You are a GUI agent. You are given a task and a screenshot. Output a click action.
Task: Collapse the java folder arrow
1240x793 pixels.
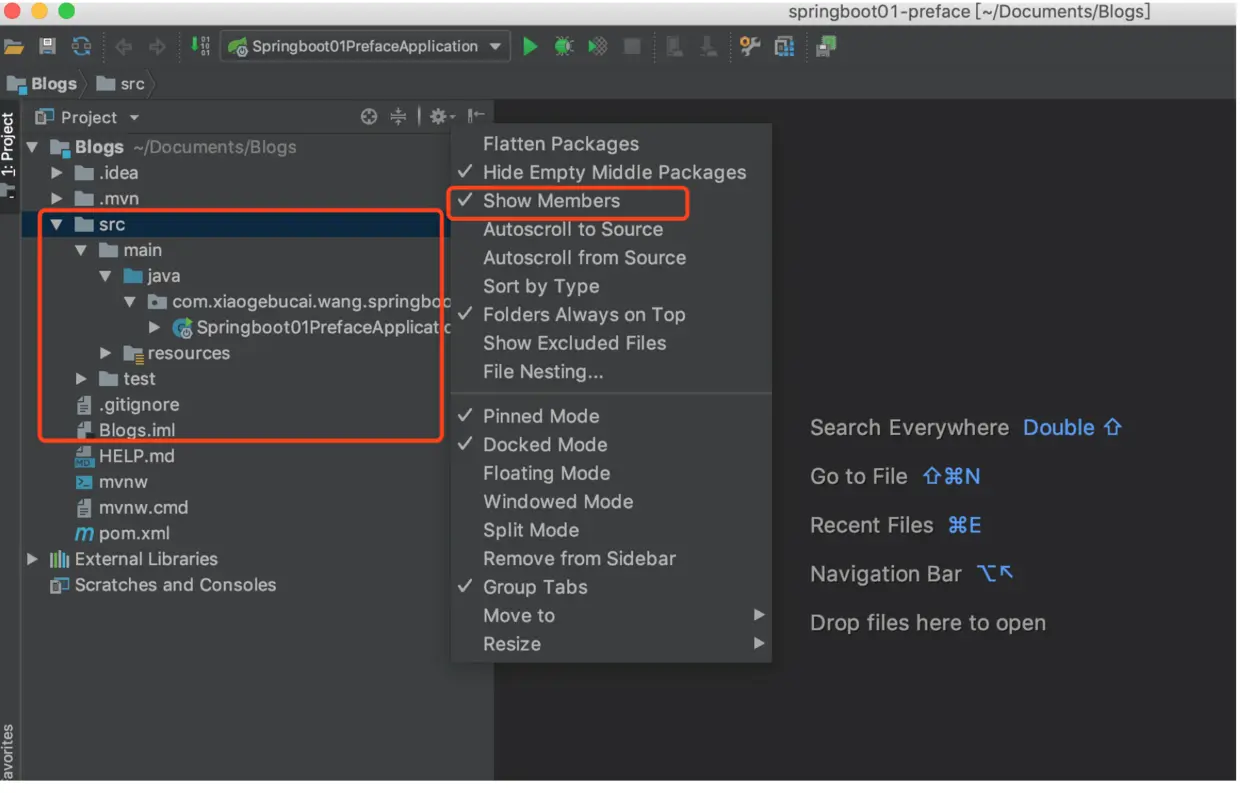point(106,276)
